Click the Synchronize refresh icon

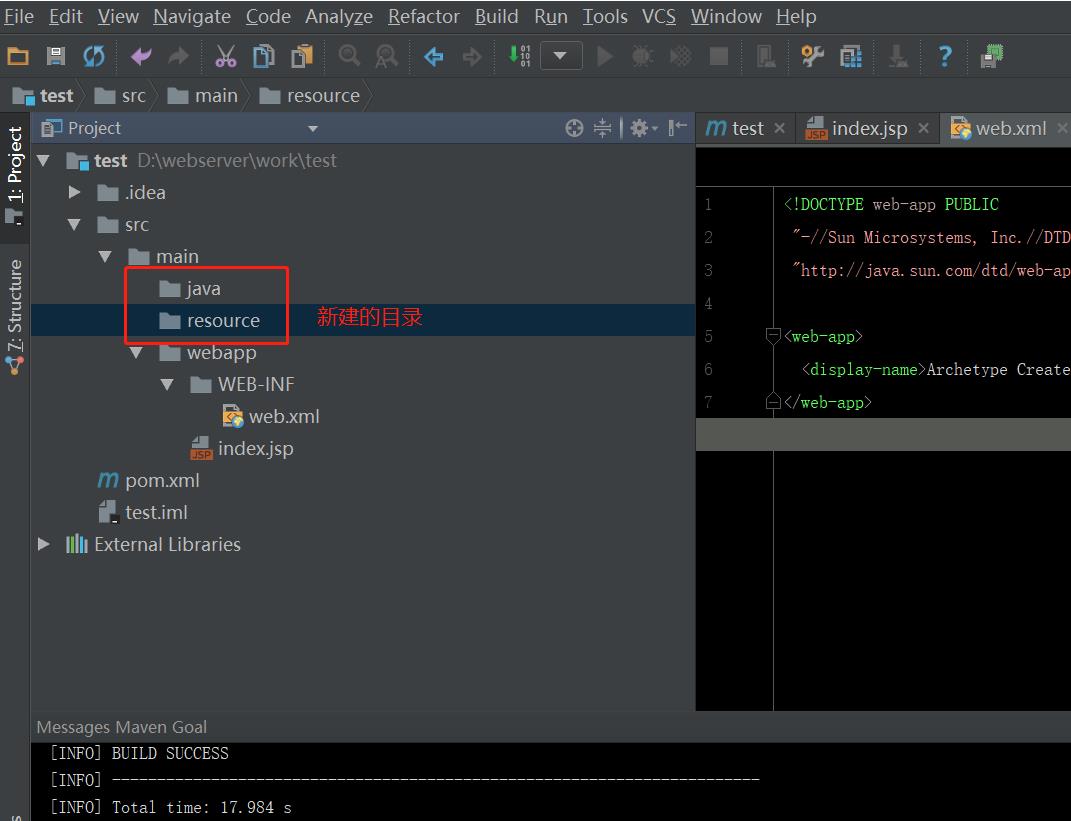click(x=94, y=56)
